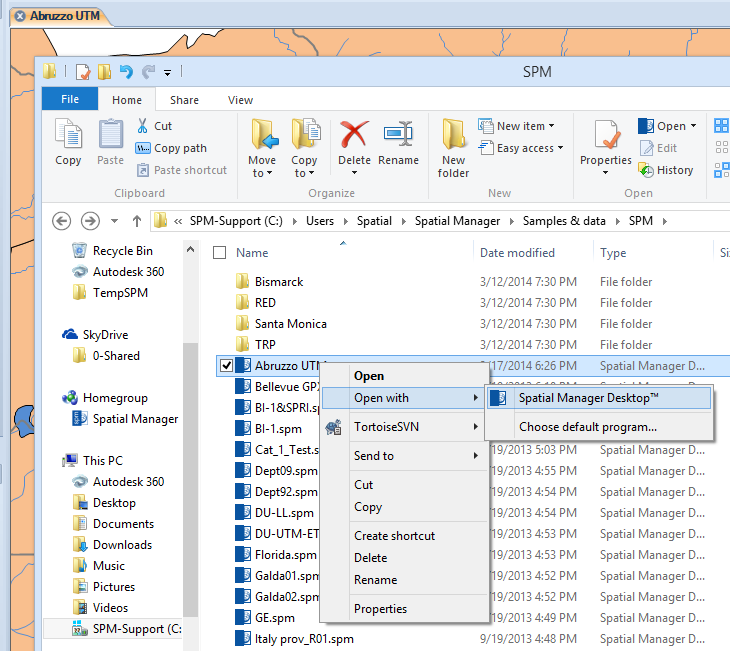The image size is (730, 651).
Task: Click the Rename icon in the ribbon
Action: pyautogui.click(x=398, y=136)
